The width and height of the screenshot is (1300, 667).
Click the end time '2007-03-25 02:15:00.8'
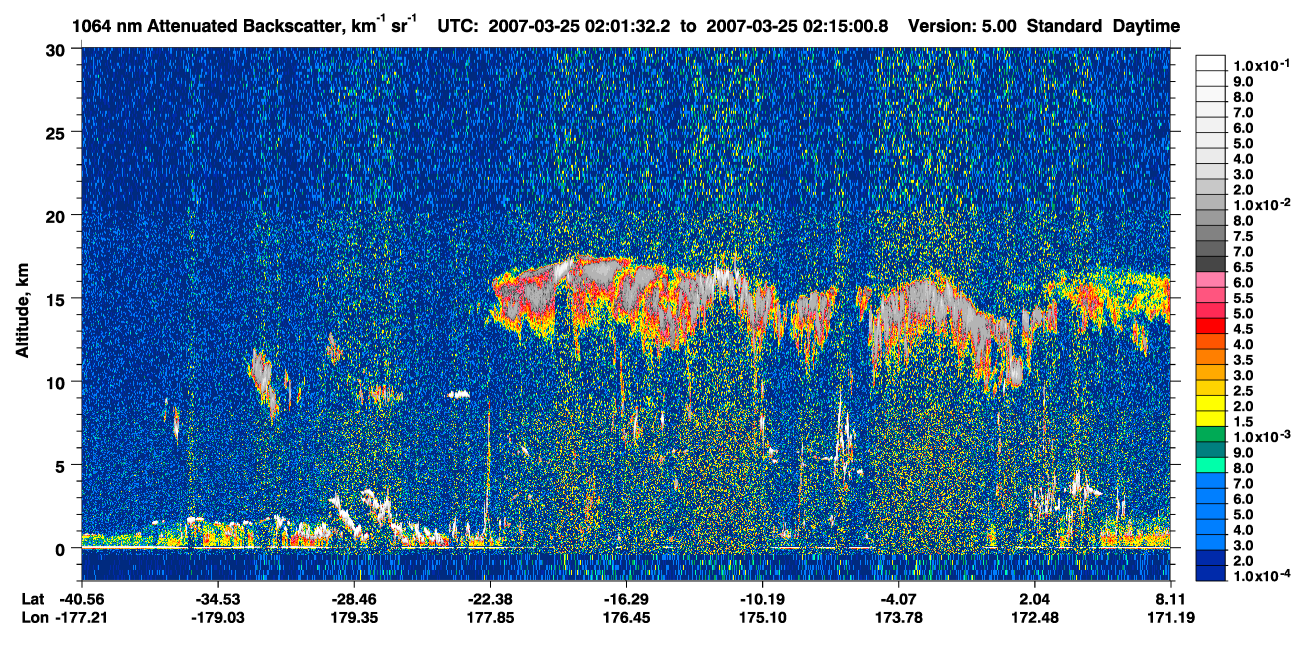click(798, 26)
